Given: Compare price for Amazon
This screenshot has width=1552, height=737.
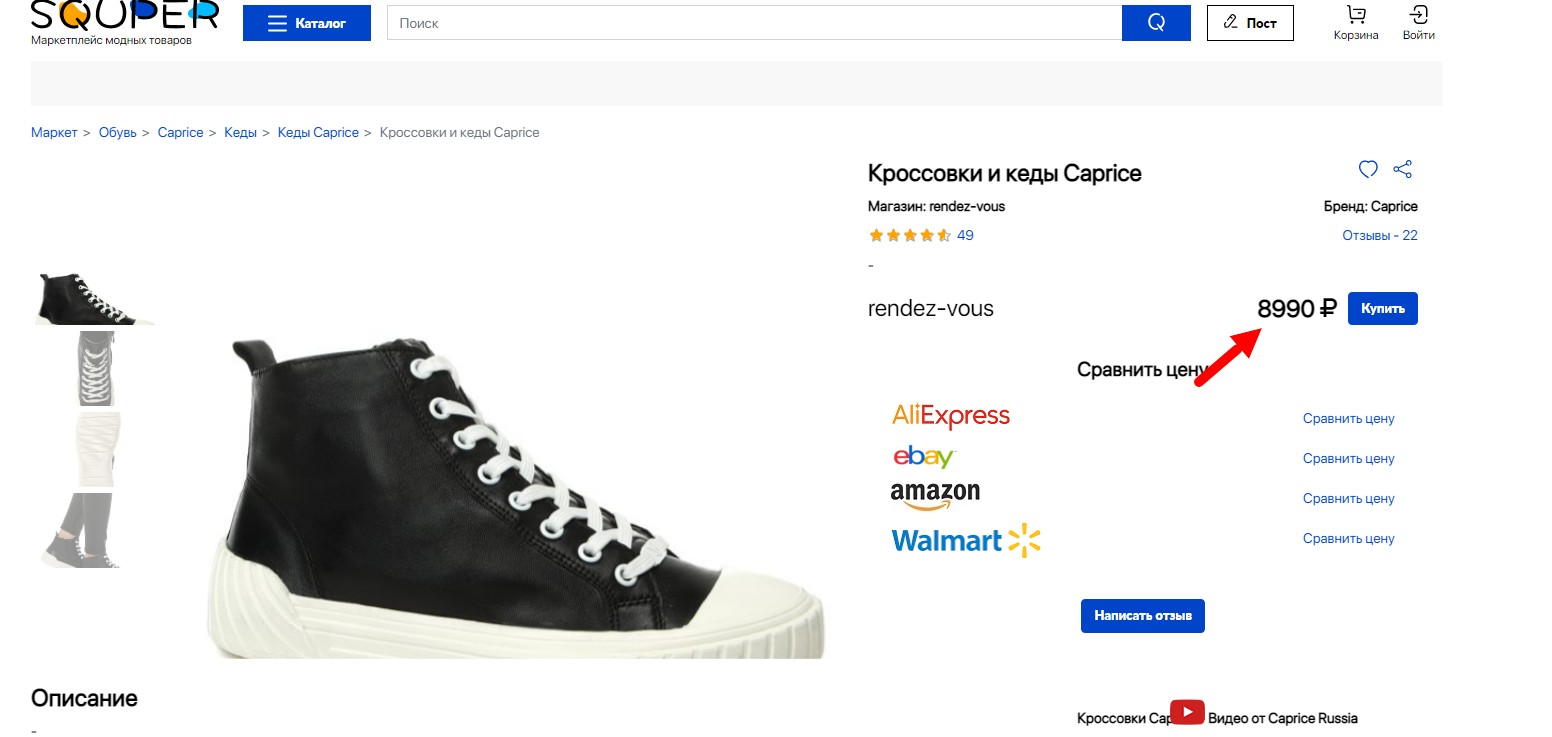Looking at the screenshot, I should click(1348, 499).
